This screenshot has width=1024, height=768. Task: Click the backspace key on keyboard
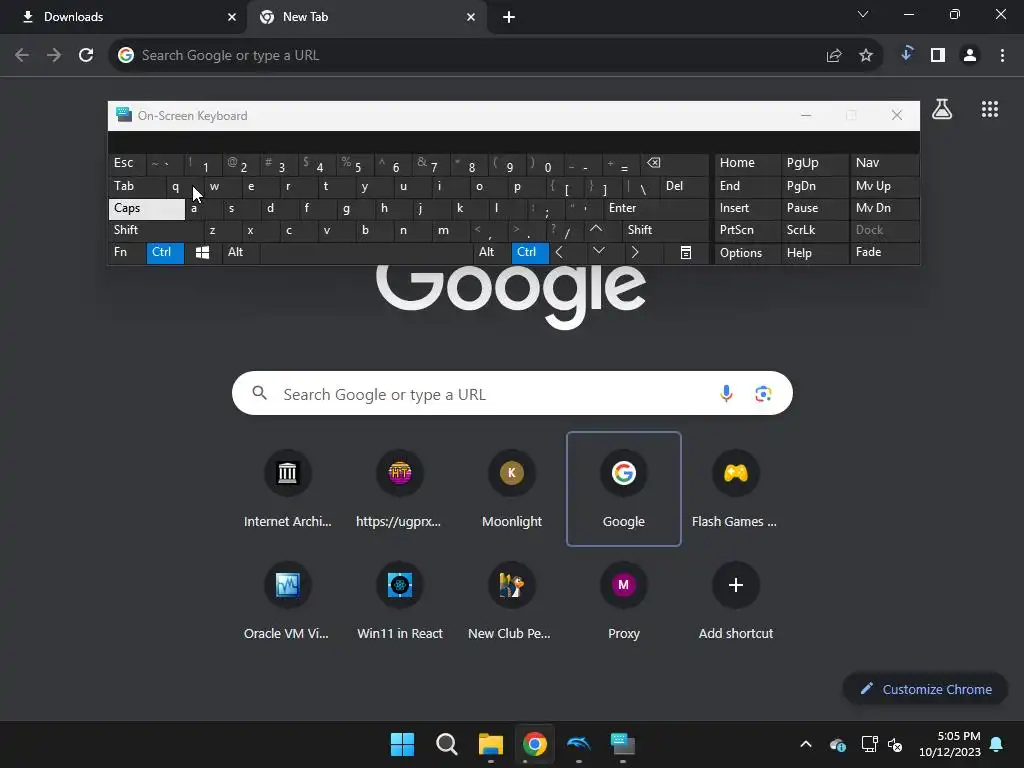675,163
